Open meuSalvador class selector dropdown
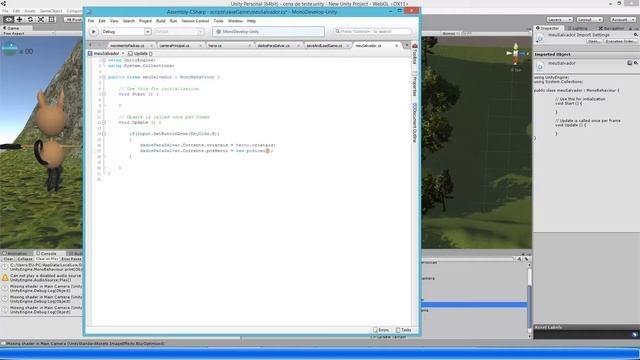 coord(107,53)
